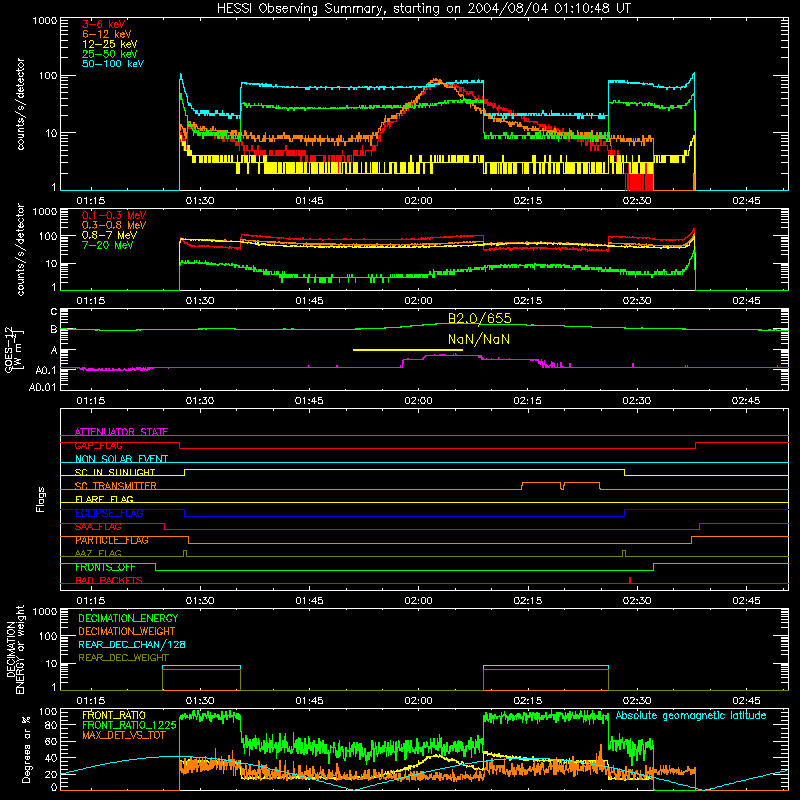Click the 12-25 keV legend entry
Viewport: 800px width, 800px height.
pyautogui.click(x=110, y=44)
